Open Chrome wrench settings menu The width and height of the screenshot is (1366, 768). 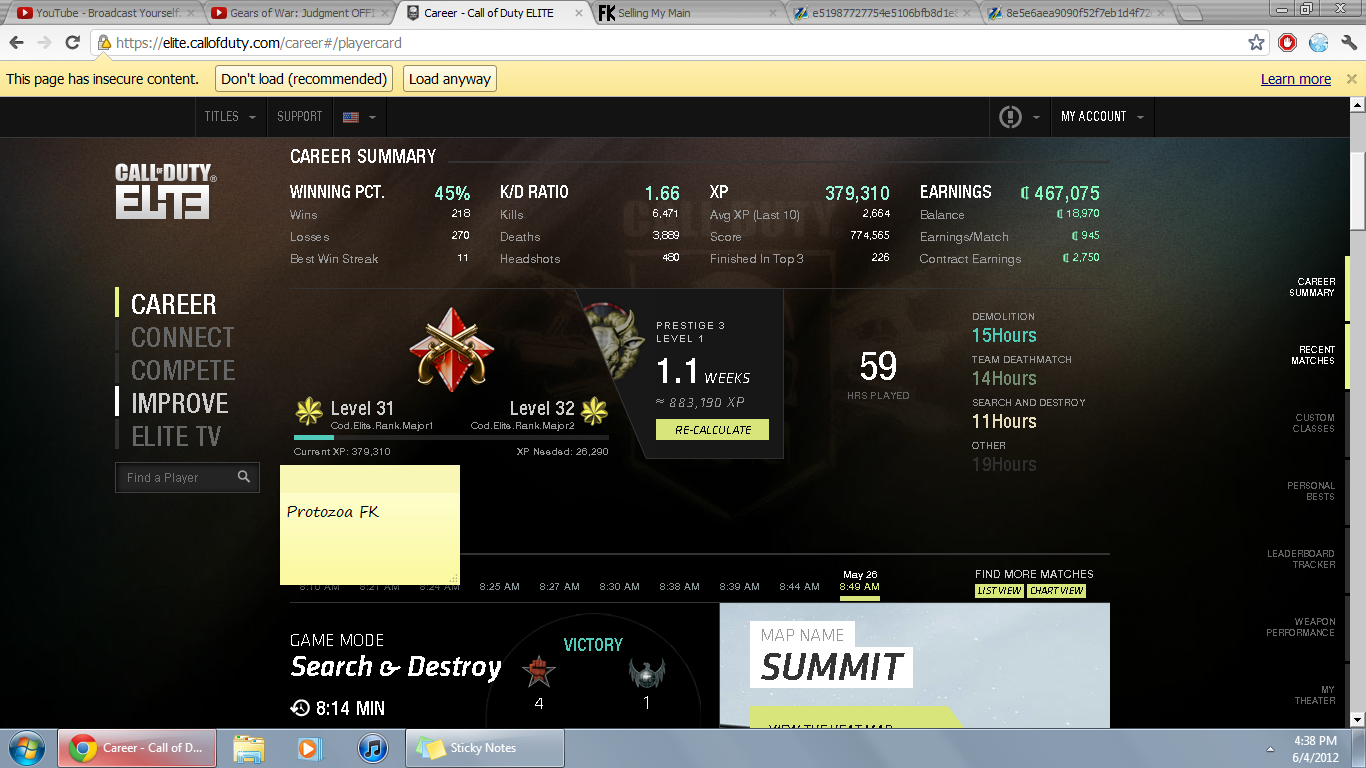pos(1349,43)
